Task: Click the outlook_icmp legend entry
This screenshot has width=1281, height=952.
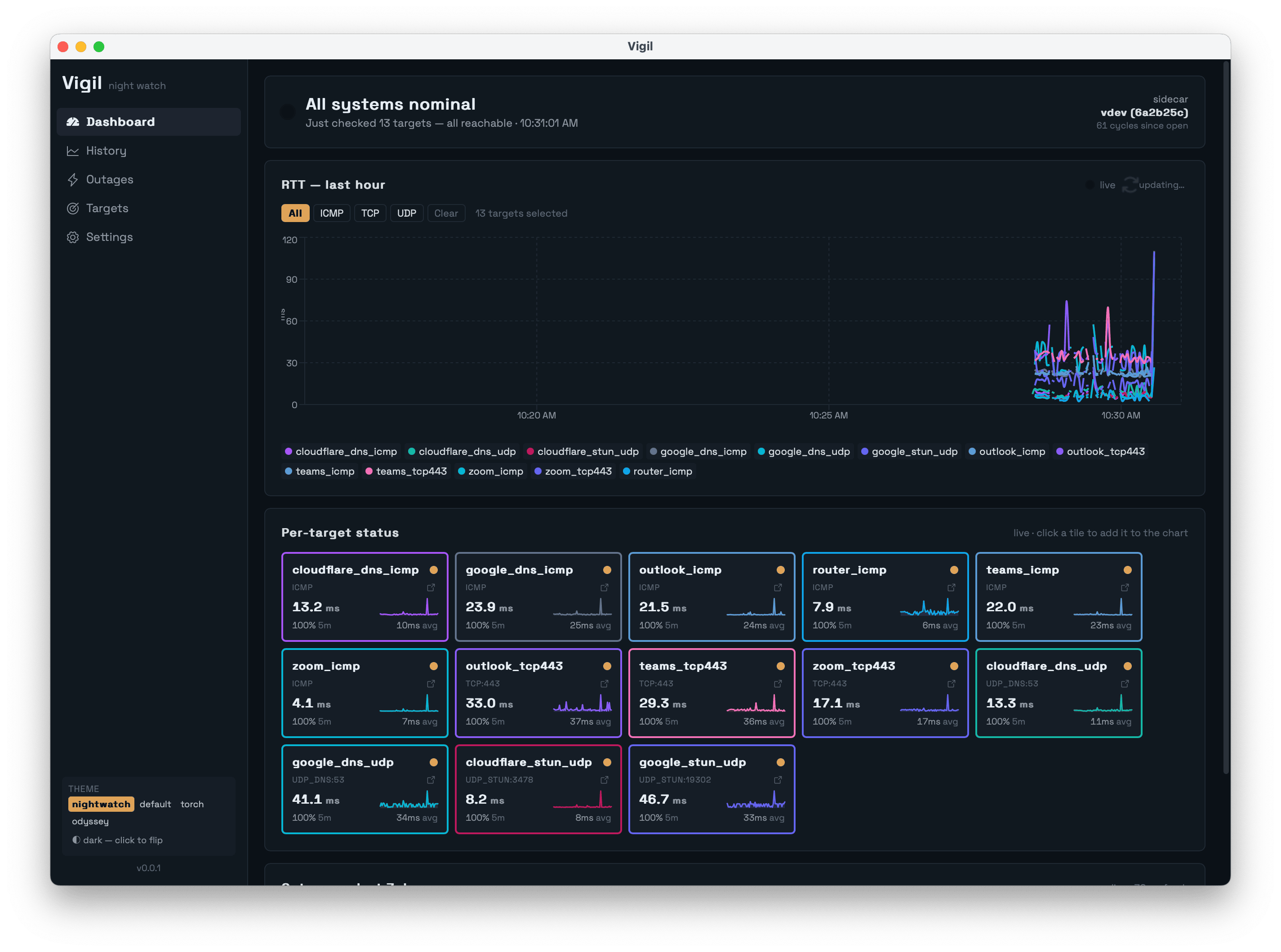Action: coord(1007,452)
